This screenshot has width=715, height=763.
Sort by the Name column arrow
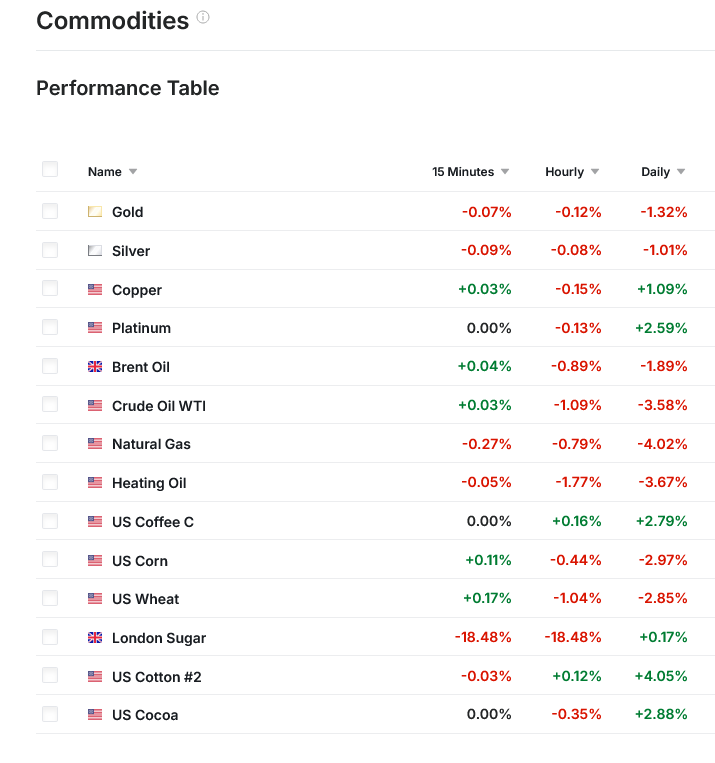(x=133, y=172)
